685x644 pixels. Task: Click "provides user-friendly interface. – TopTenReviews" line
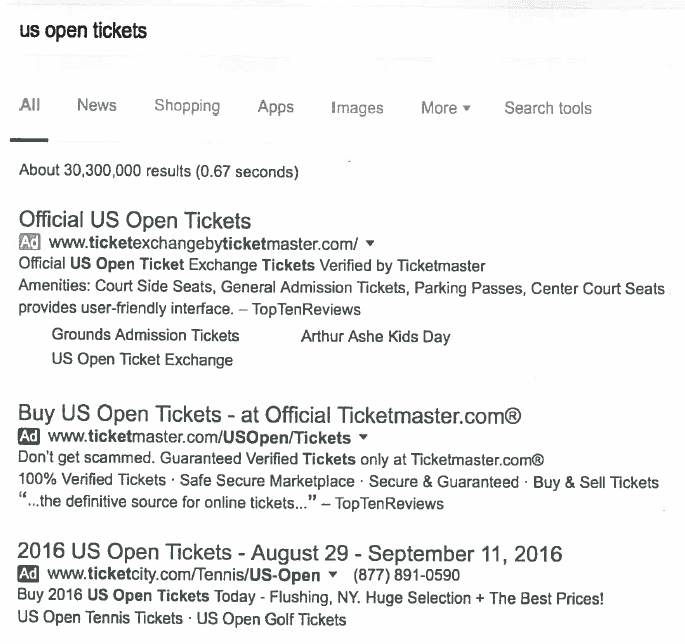(x=190, y=309)
